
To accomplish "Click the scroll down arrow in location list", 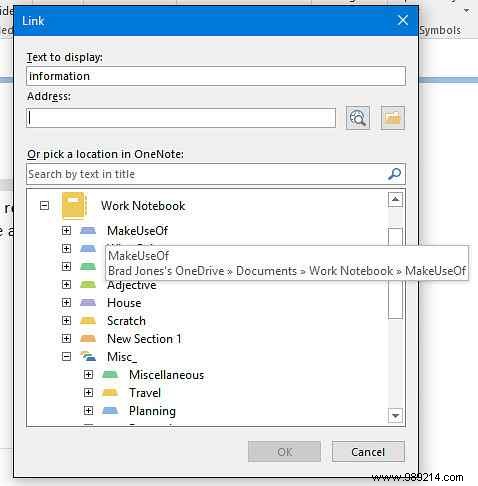I will click(395, 415).
